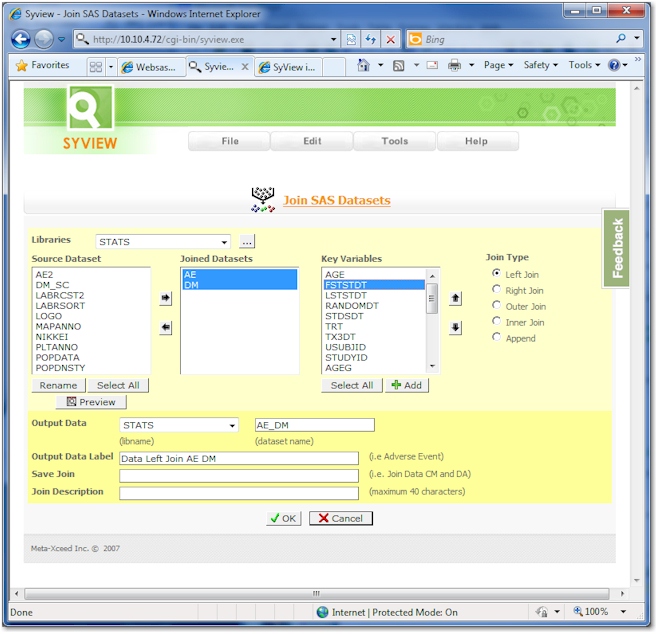Click the Cancel button
The width and height of the screenshot is (658, 634).
coord(341,519)
